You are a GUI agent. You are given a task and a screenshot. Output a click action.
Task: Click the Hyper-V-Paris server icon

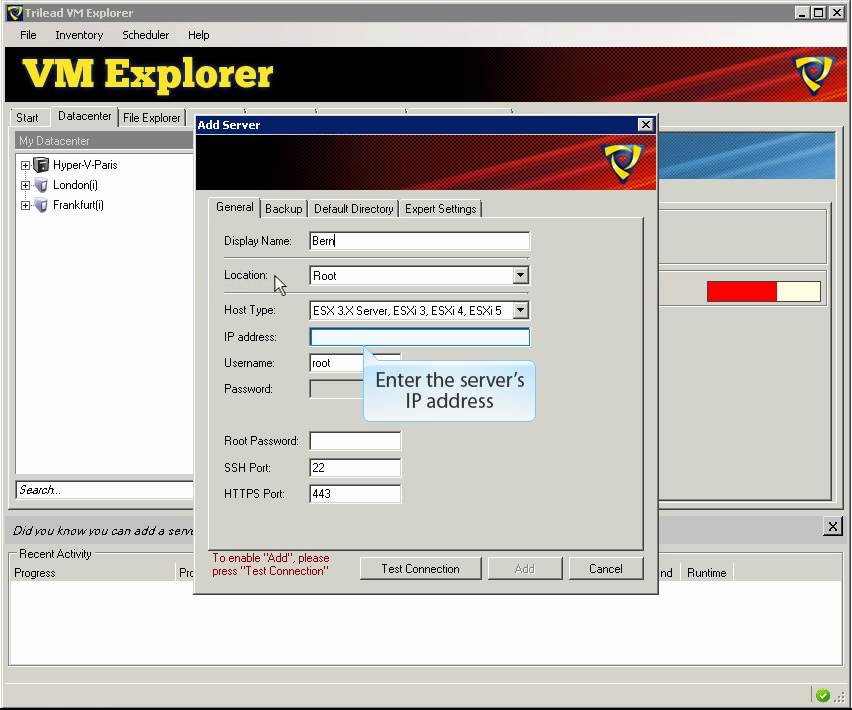point(41,165)
